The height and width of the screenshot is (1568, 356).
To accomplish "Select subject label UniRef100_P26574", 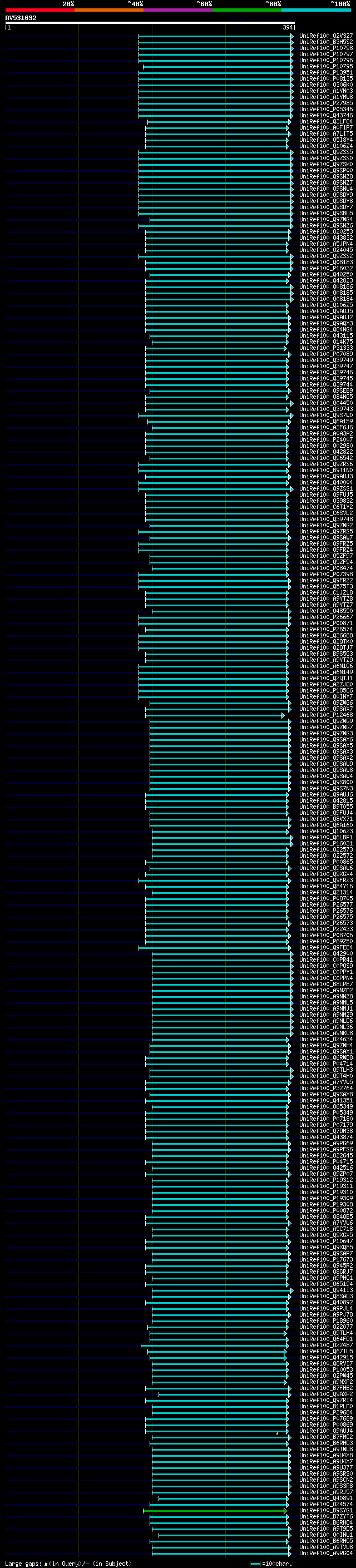I will 326,630.
